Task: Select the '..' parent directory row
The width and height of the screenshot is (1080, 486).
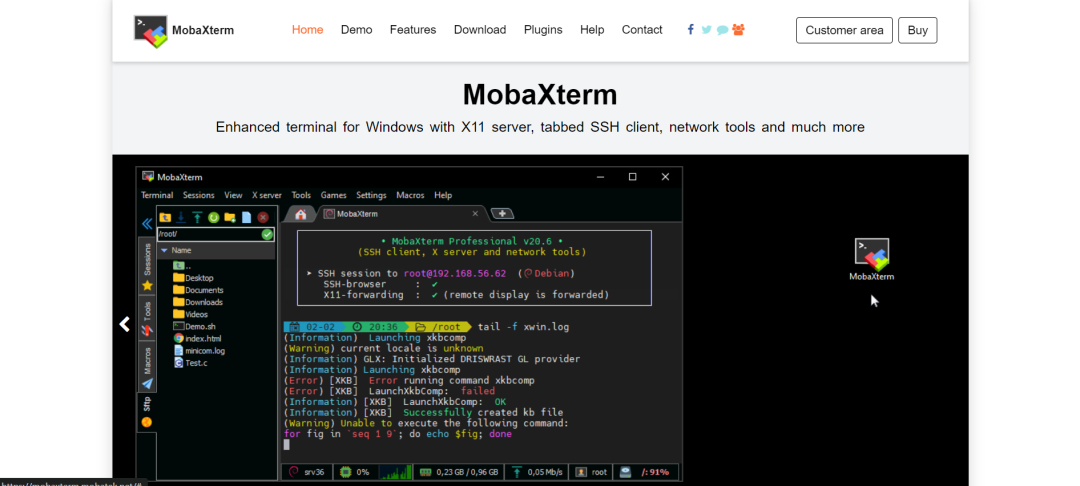Action: (182, 266)
